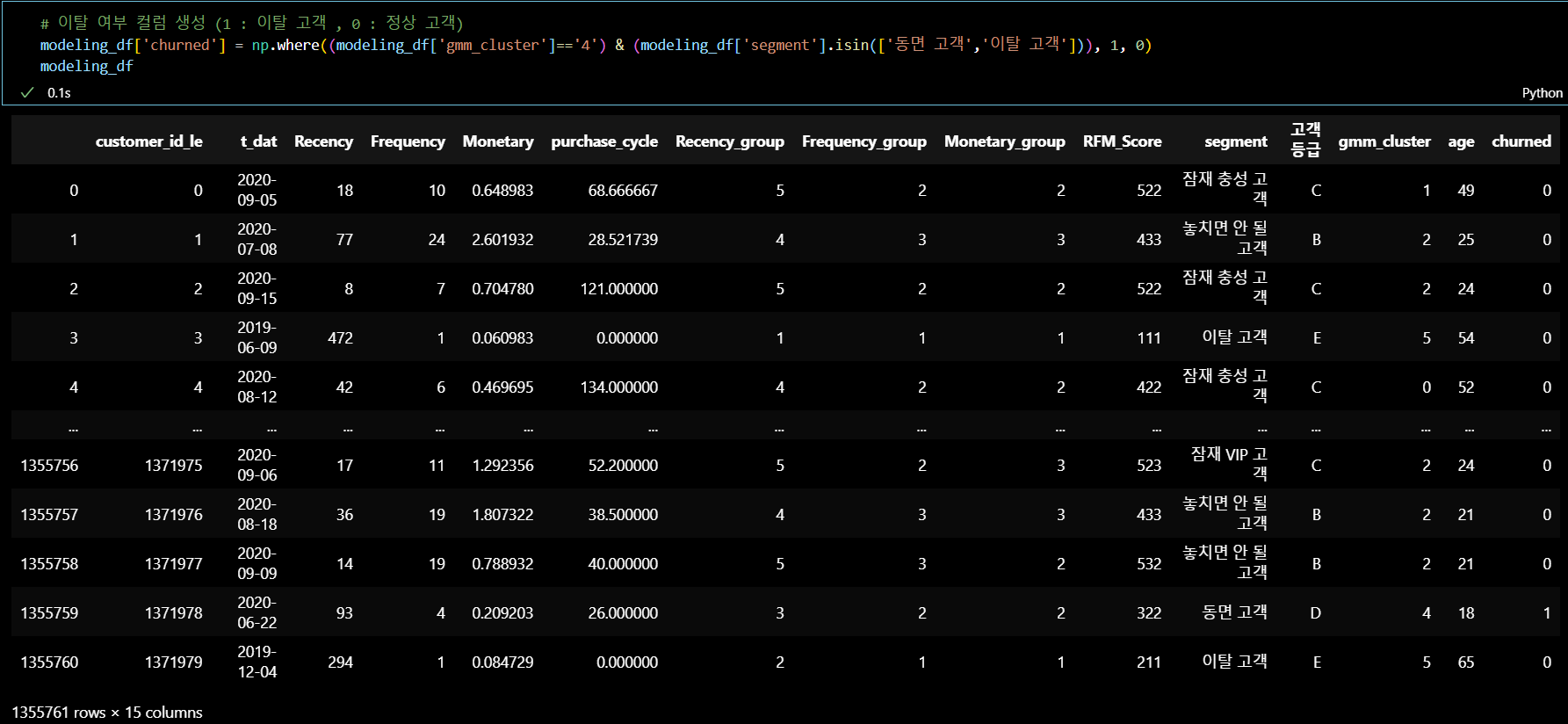Click the date cell 2019-06-09

[257, 337]
